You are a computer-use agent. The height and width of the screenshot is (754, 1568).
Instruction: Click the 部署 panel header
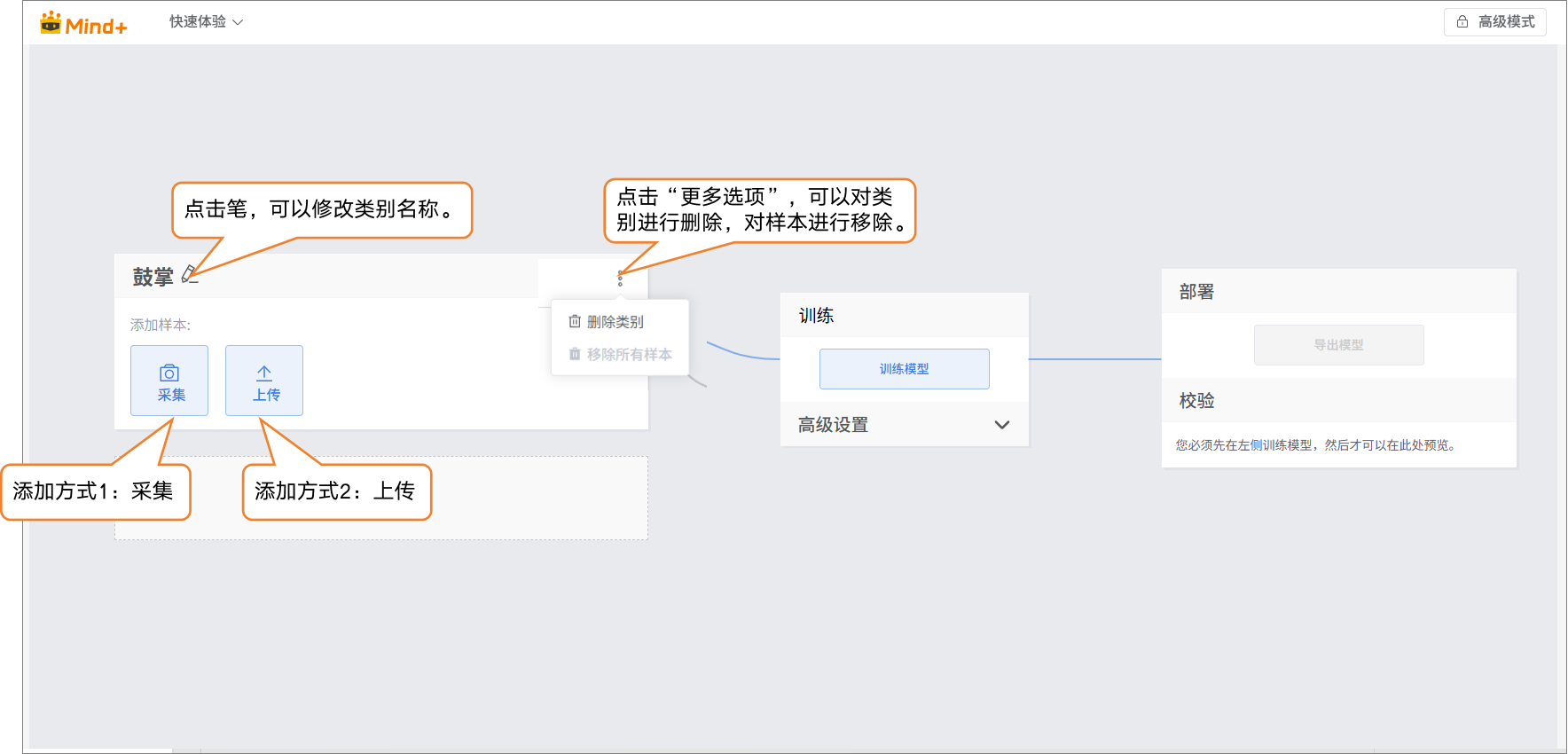point(1196,292)
